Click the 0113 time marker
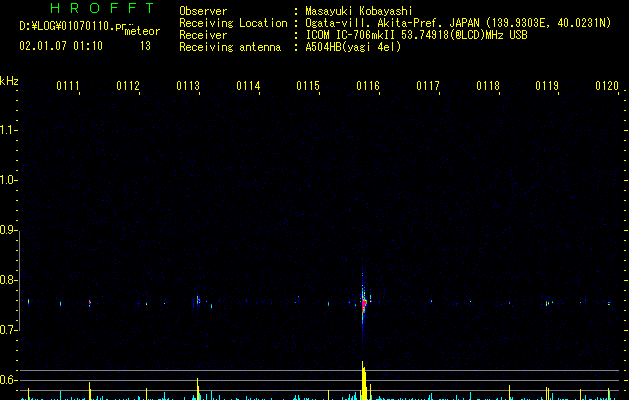Viewport: 629px width, 400px height. coord(188,86)
